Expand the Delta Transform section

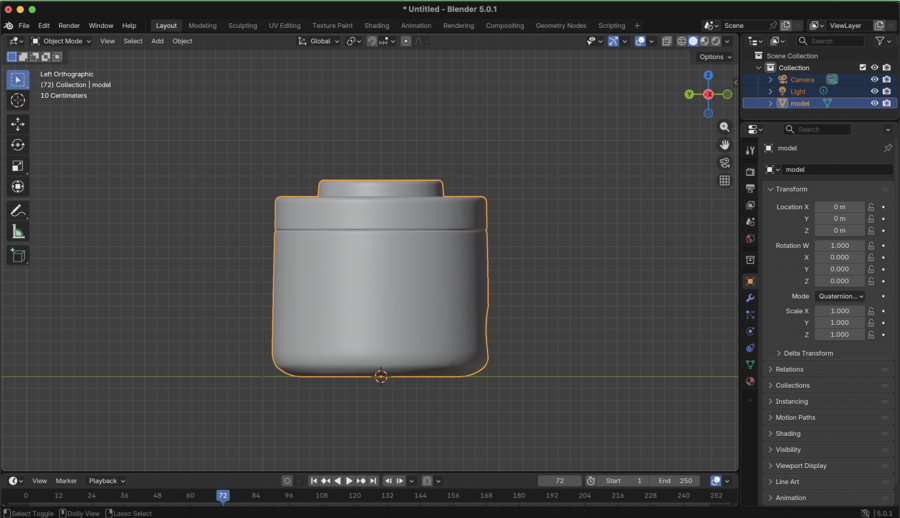[x=808, y=353]
